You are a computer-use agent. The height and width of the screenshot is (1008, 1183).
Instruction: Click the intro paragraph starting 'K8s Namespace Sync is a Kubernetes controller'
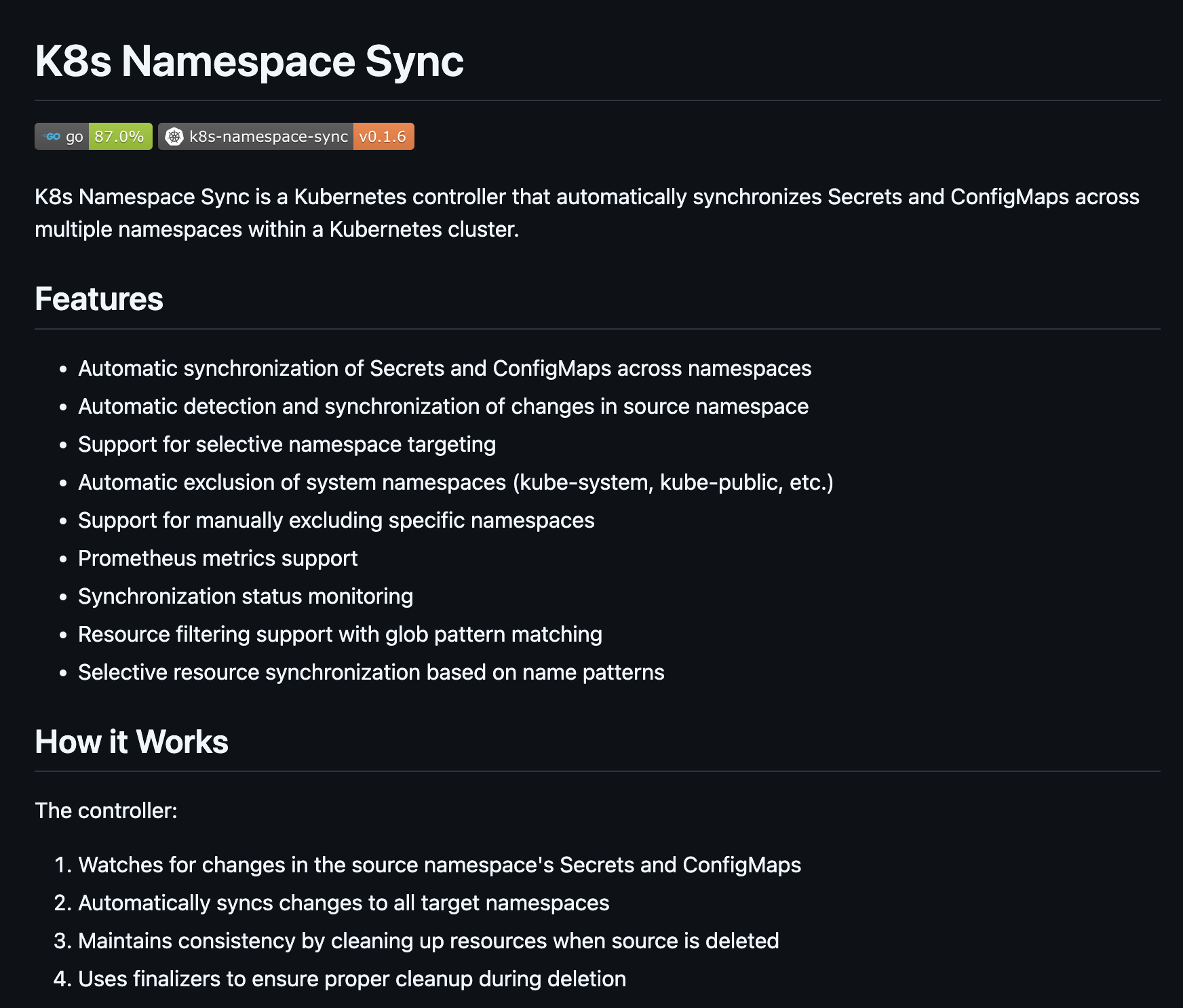(587, 213)
